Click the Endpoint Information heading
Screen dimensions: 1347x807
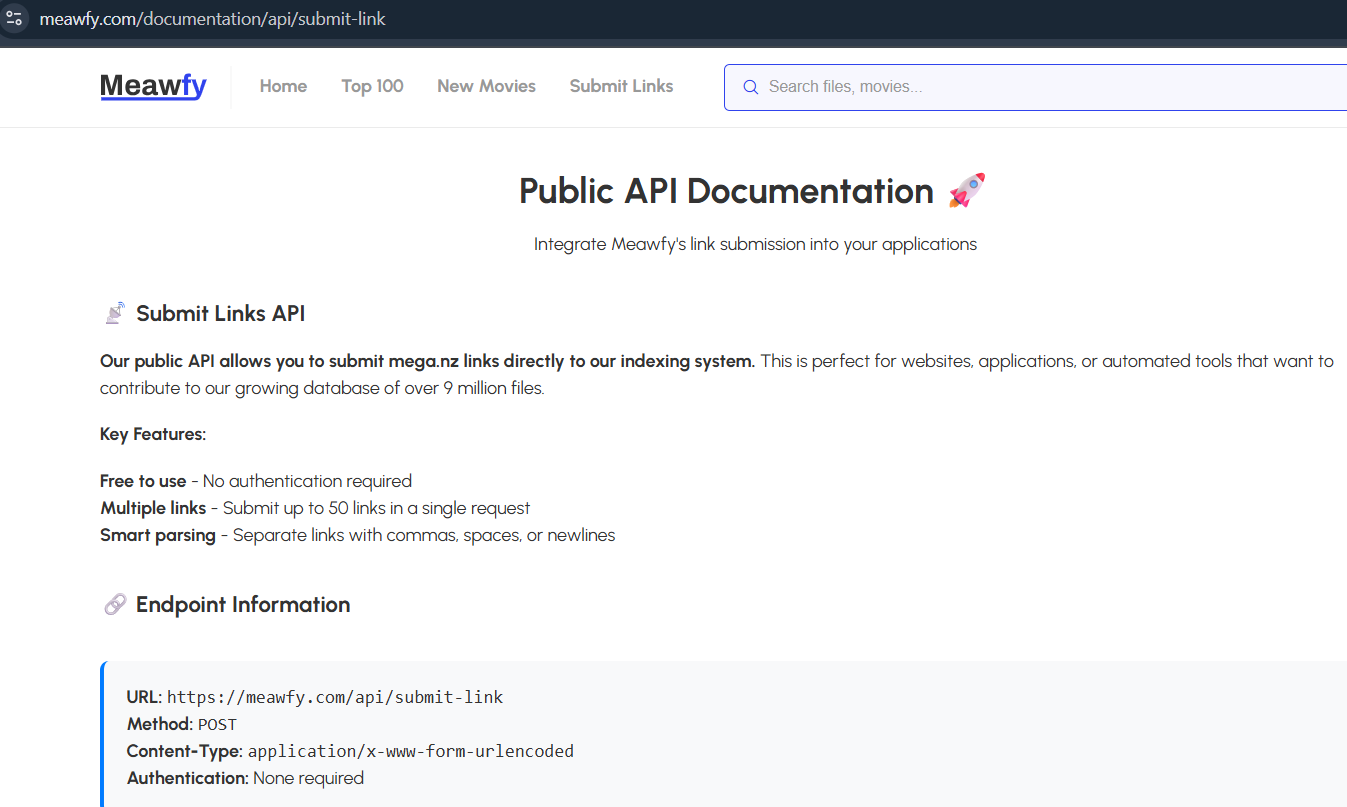click(243, 604)
